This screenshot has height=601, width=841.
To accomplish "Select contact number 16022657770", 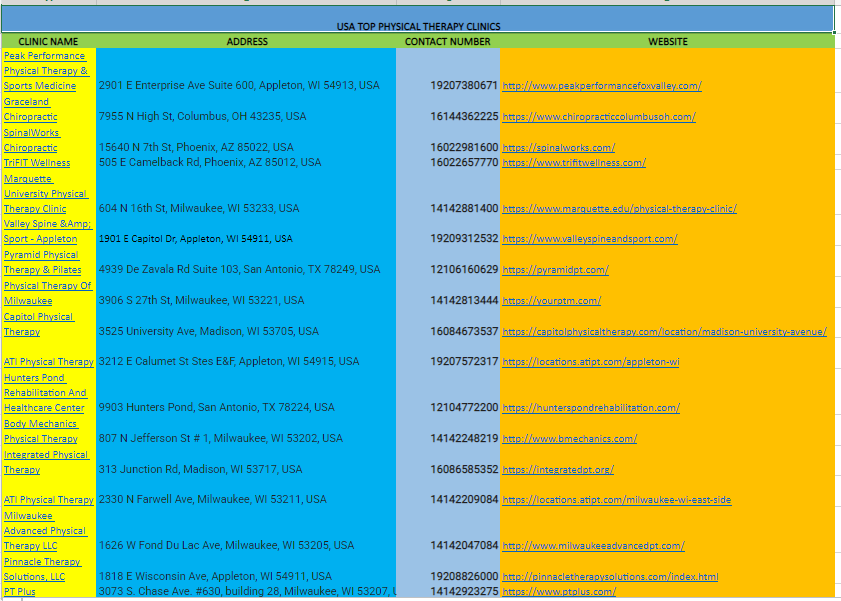I will [x=464, y=162].
